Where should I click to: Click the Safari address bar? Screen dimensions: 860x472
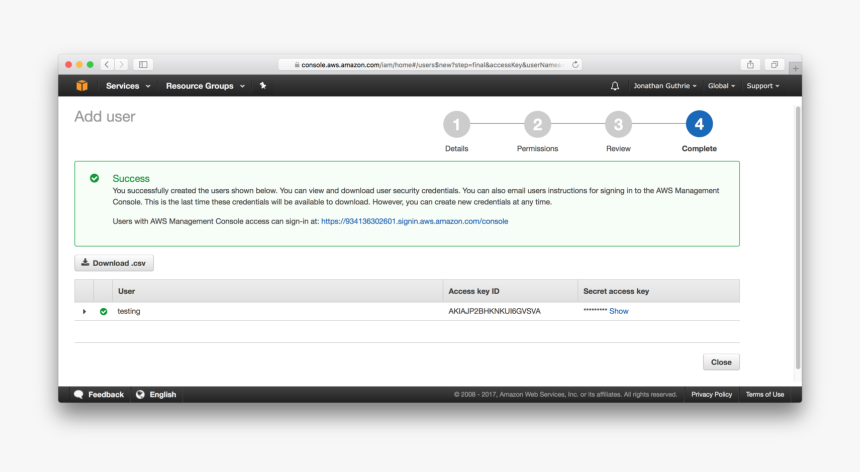pyautogui.click(x=430, y=65)
